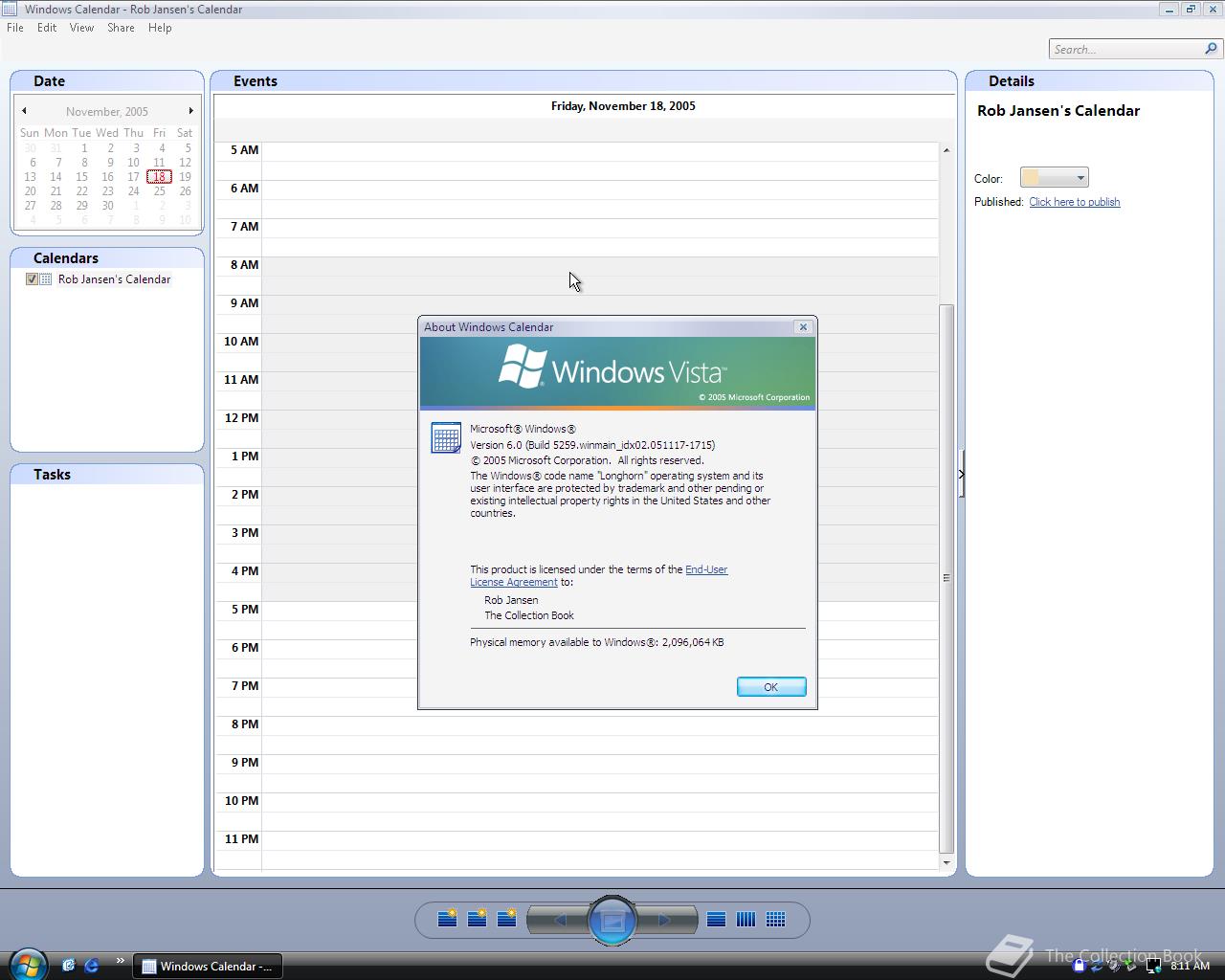Viewport: 1225px width, 980px height.
Task: Click the taskbar clock showing 8:11 AM
Action: point(1190,966)
